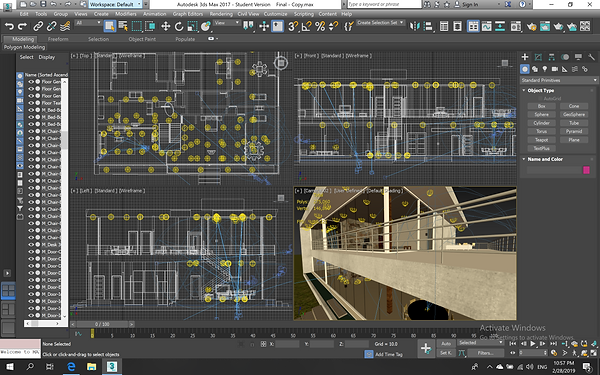Image resolution: width=600 pixels, height=375 pixels.
Task: Toggle Display Lights filter in Scene Explorer
Action: [20, 92]
